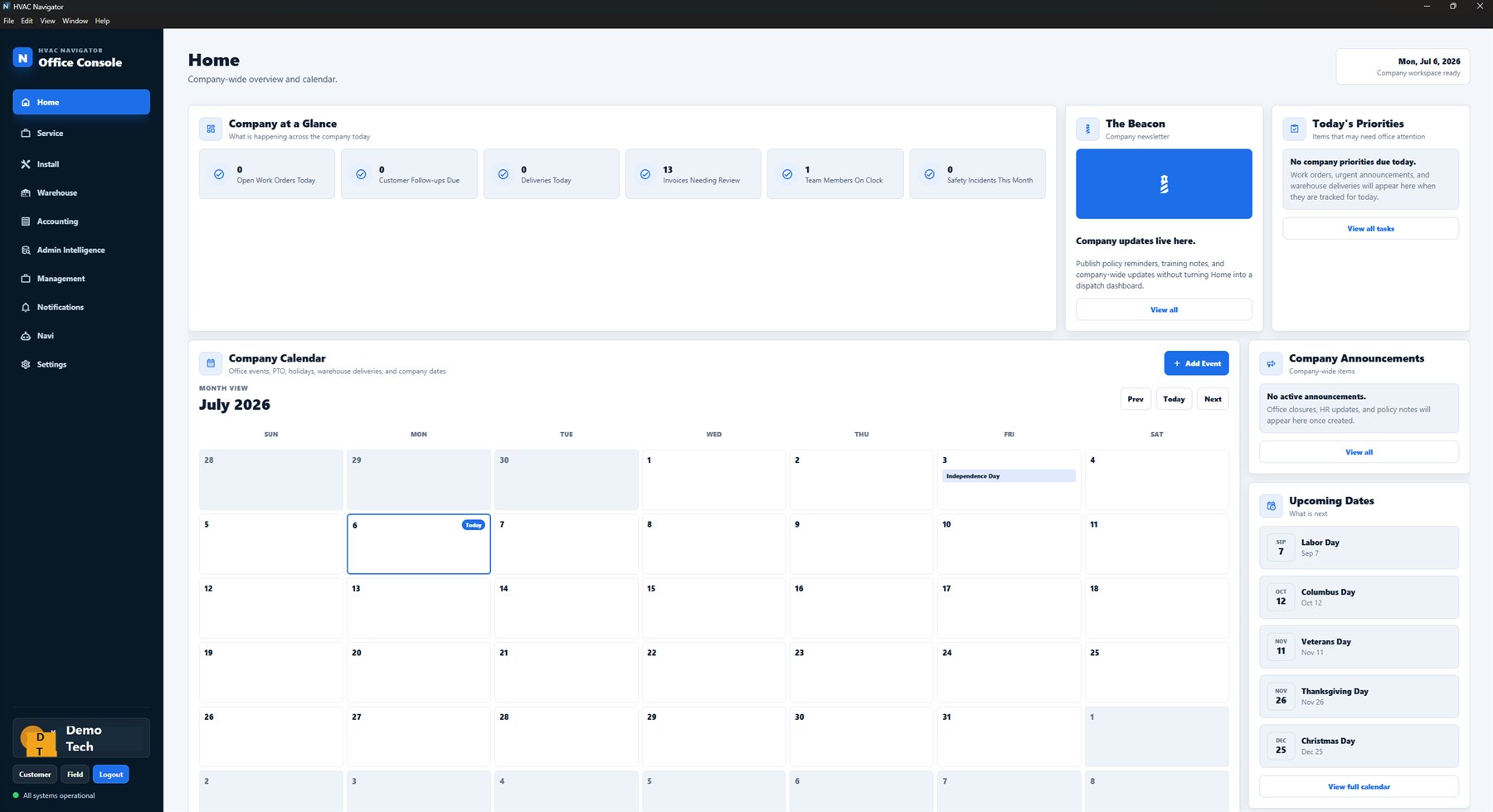Select July 10 on the calendar

coord(1009,544)
